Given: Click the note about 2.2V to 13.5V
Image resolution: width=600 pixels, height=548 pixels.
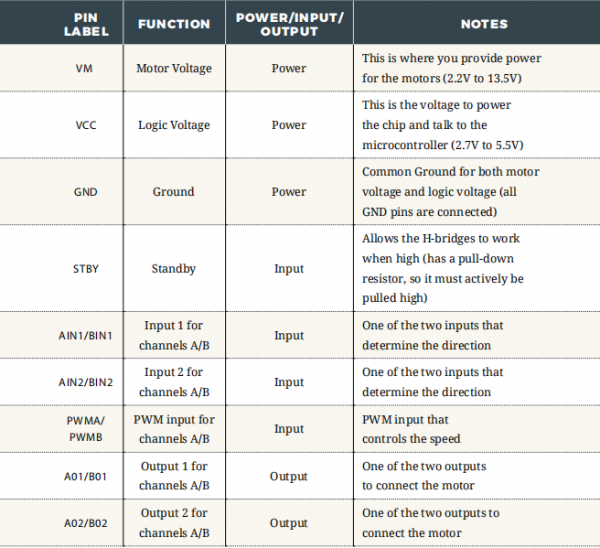Looking at the screenshot, I should [x=452, y=68].
